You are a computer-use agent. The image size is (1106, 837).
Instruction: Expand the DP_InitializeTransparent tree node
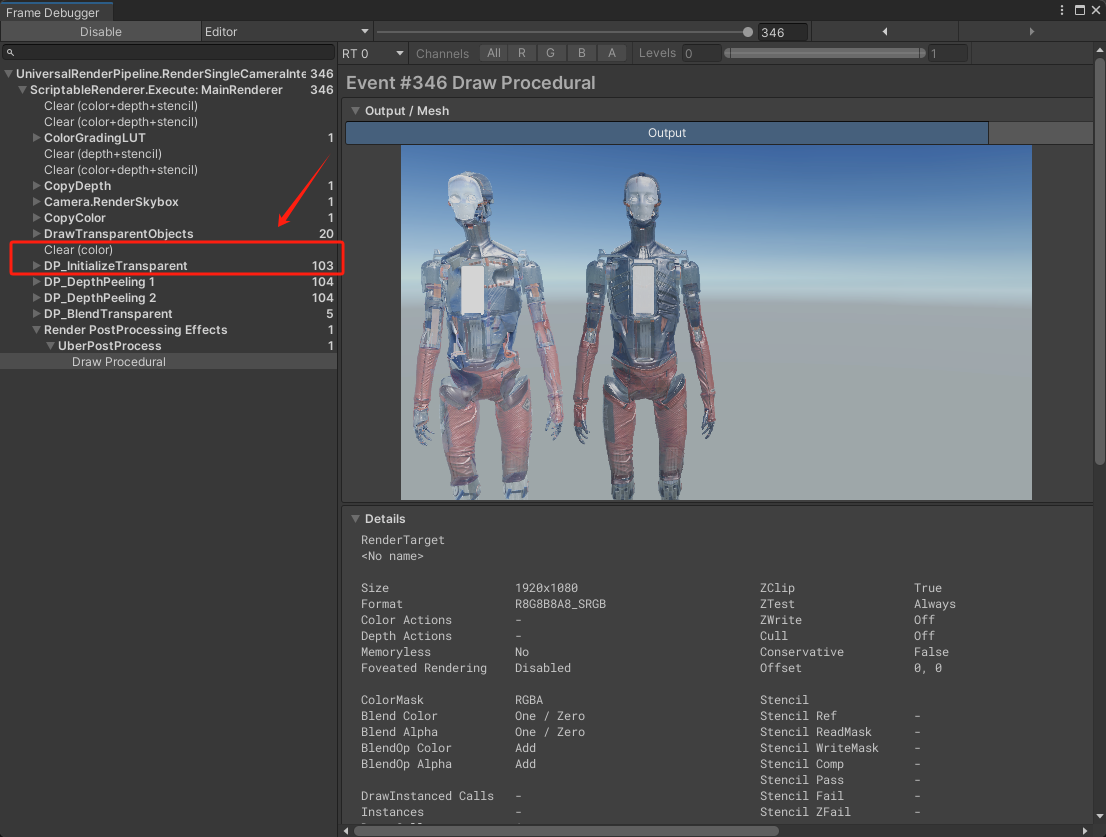click(37, 266)
